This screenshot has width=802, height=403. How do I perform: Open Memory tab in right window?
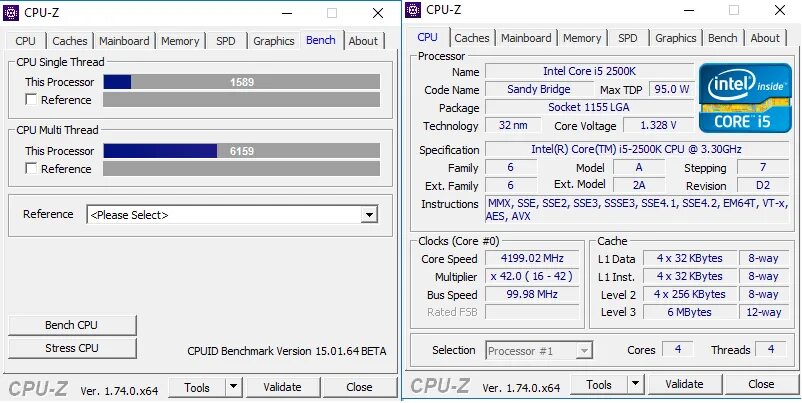(x=582, y=38)
